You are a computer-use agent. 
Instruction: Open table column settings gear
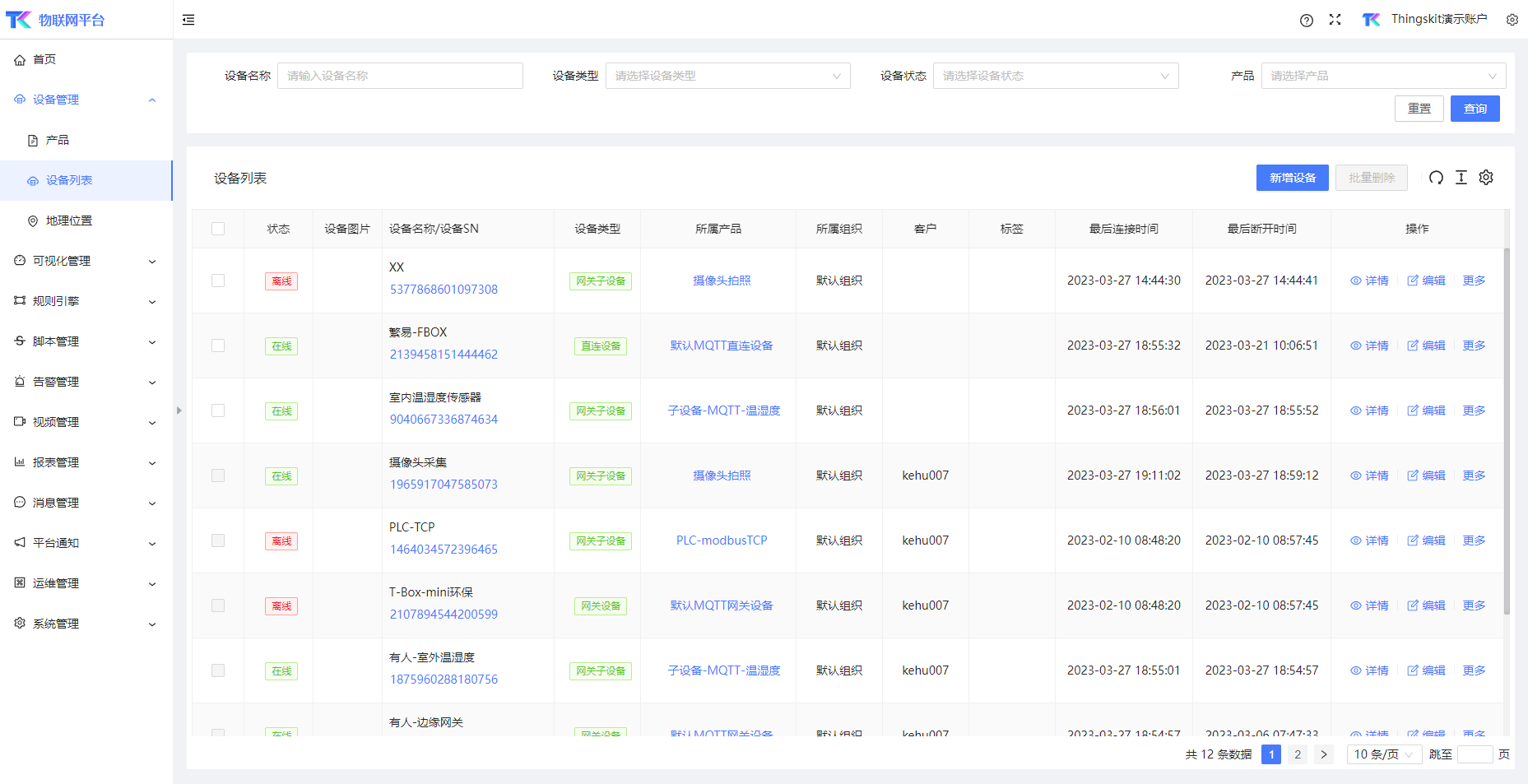[1486, 178]
